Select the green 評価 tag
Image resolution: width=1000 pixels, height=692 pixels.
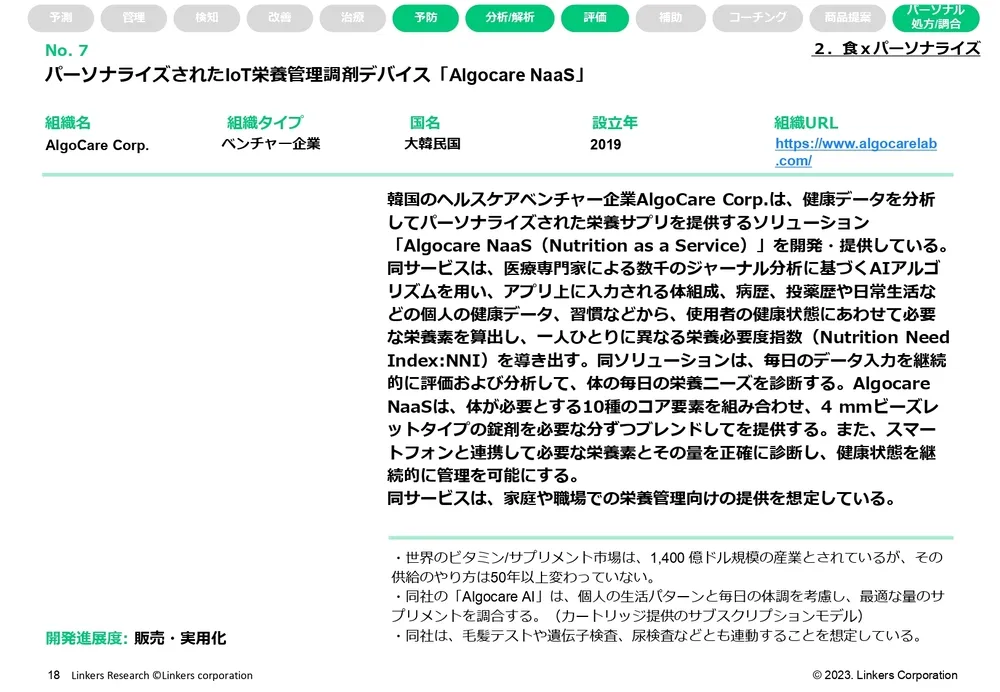(594, 17)
